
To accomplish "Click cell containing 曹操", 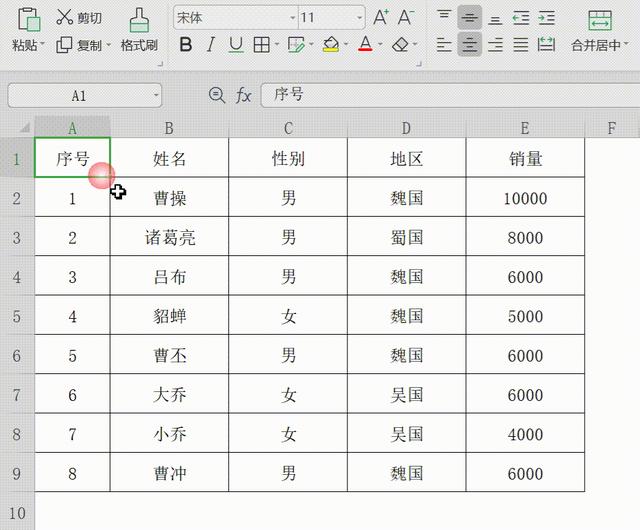I will 169,198.
